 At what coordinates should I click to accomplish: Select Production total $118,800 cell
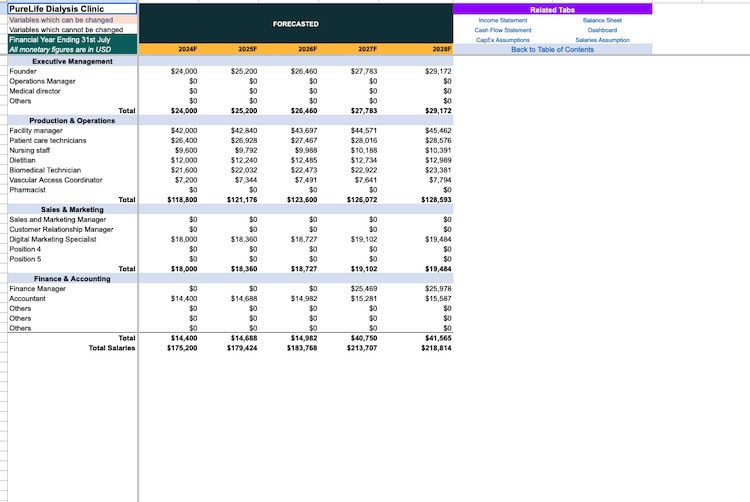[182, 200]
